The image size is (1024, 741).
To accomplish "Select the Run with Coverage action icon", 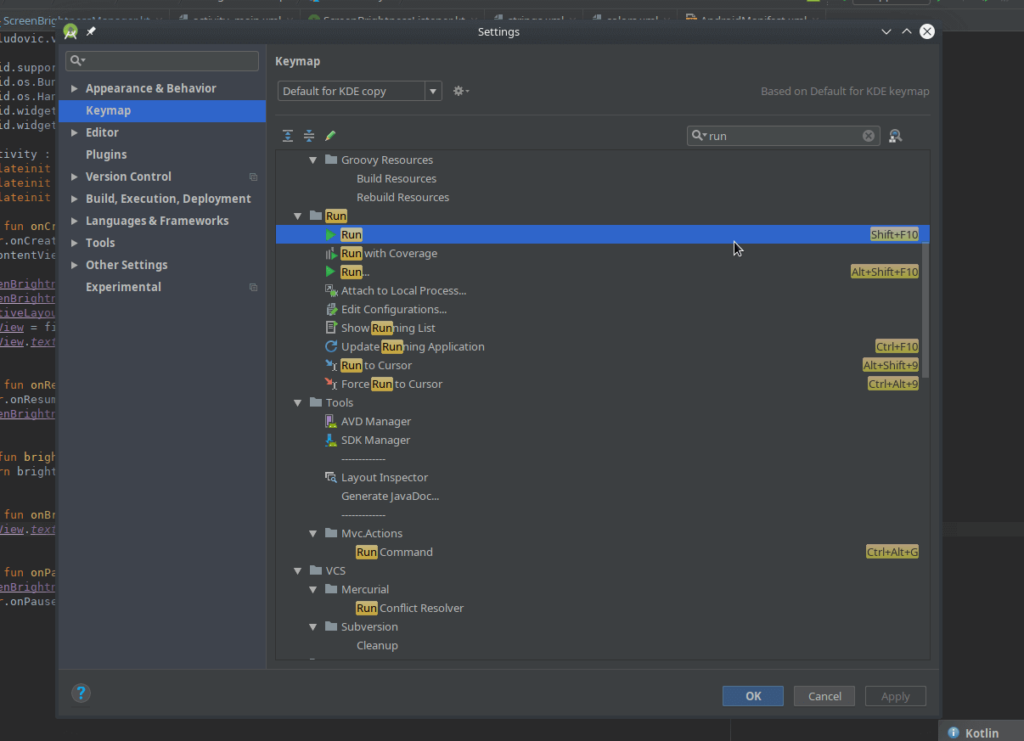I will tap(331, 253).
